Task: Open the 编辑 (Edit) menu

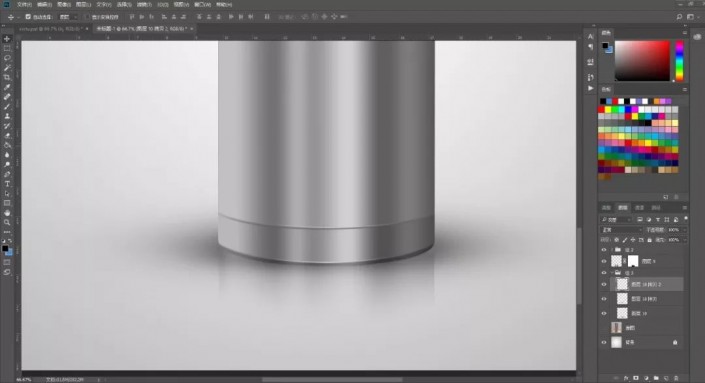Action: click(x=44, y=4)
